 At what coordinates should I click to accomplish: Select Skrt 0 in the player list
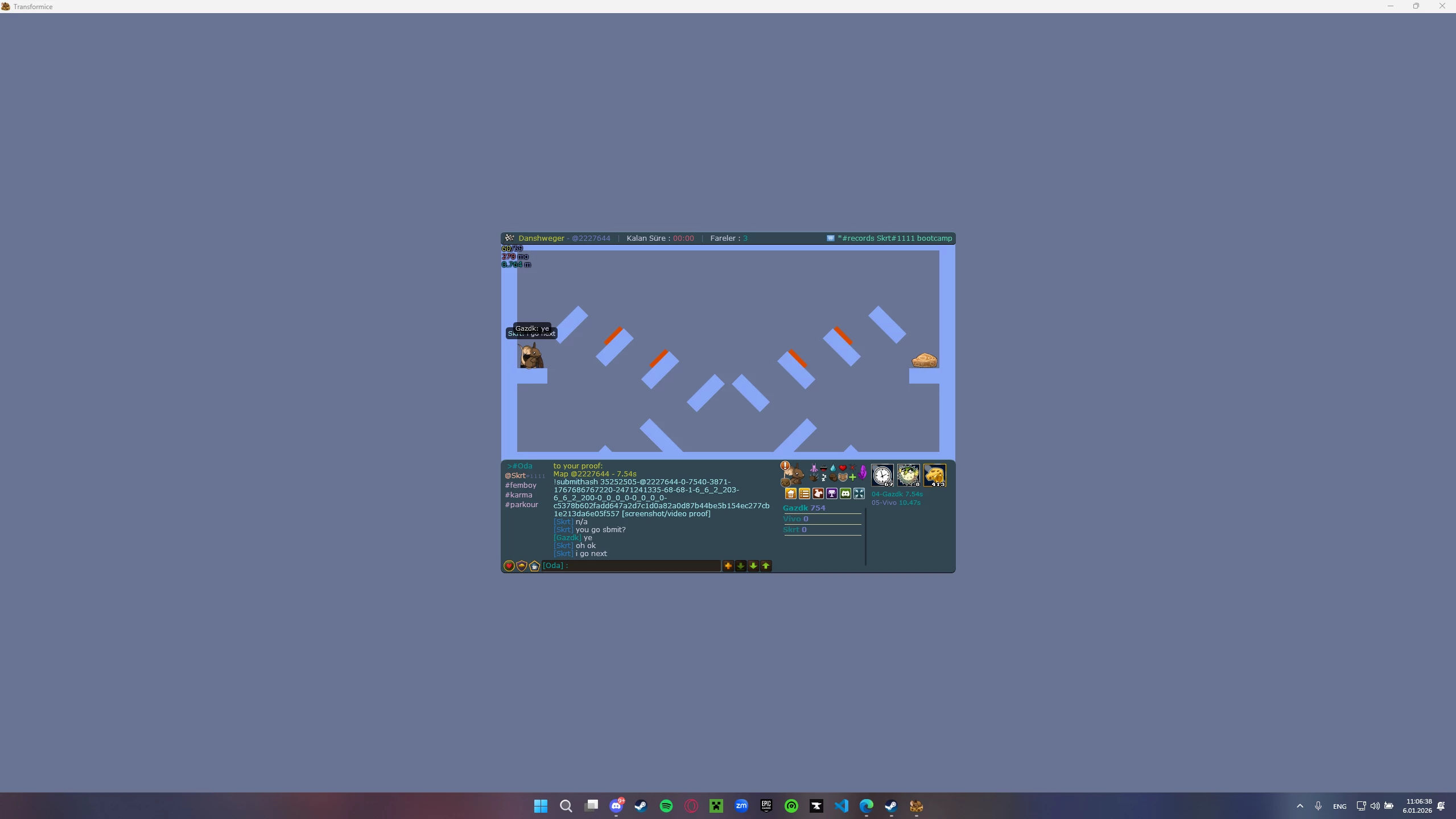pos(795,529)
